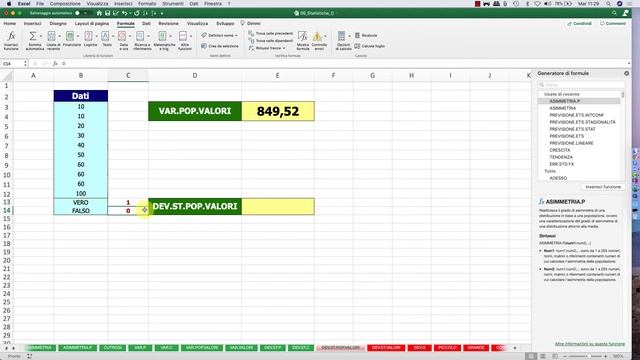Image resolution: width=640 pixels, height=360 pixels.
Task: Open the macOS Finestra menu
Action: pos(213,4)
